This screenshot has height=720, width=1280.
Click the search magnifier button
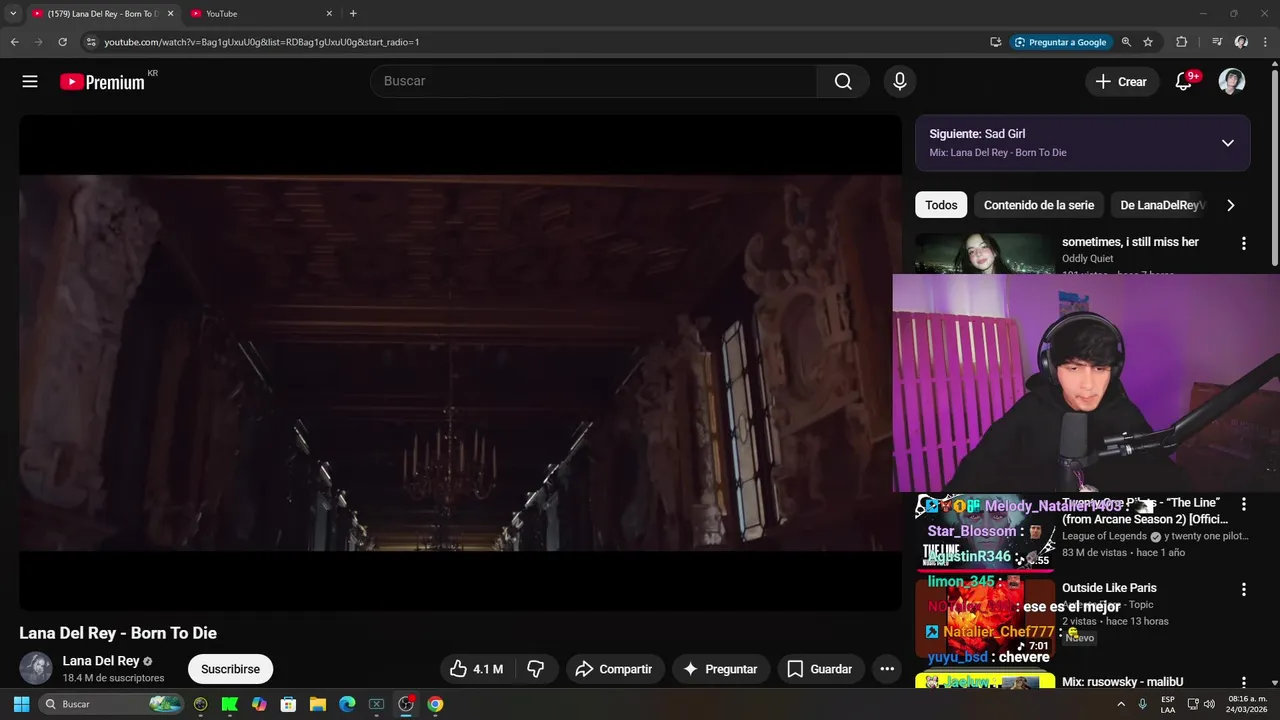pyautogui.click(x=843, y=81)
